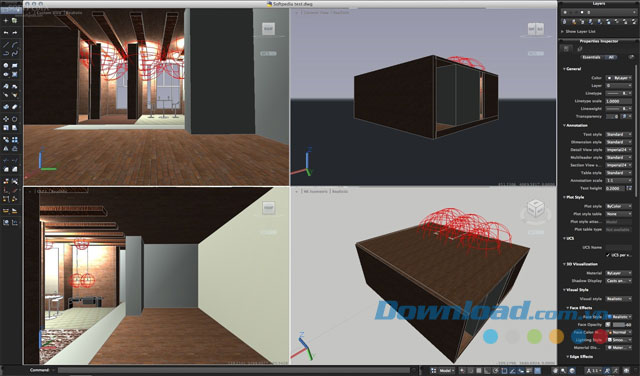Open the Color ByLayer dropdown
640x376 pixels.
coord(619,78)
